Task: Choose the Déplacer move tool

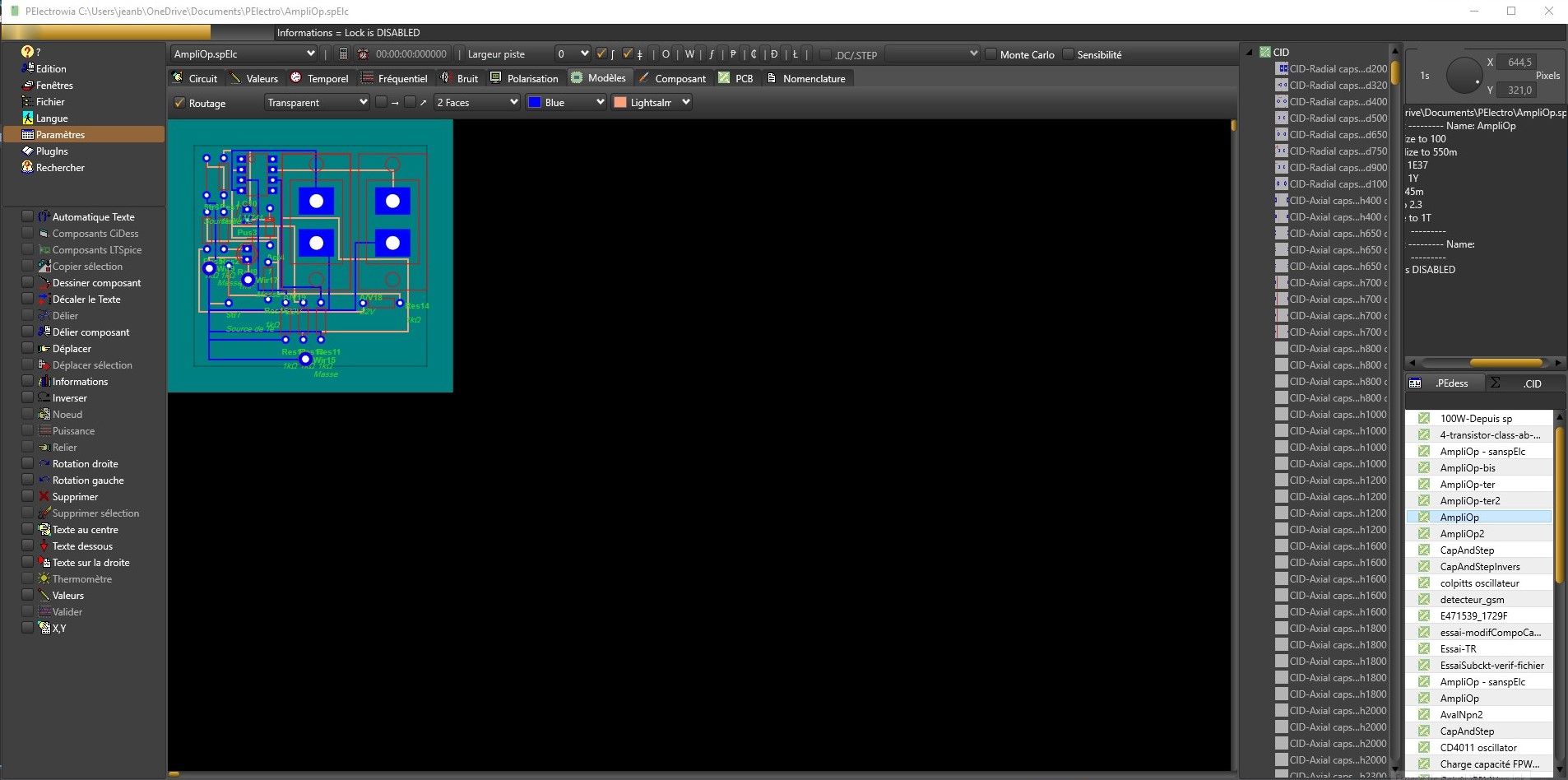Action: click(x=72, y=349)
